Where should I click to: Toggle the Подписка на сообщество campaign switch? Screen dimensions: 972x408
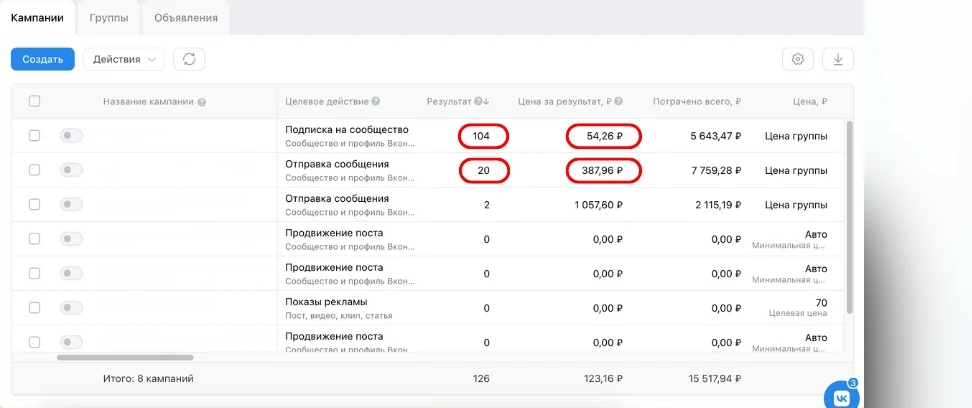click(x=71, y=136)
